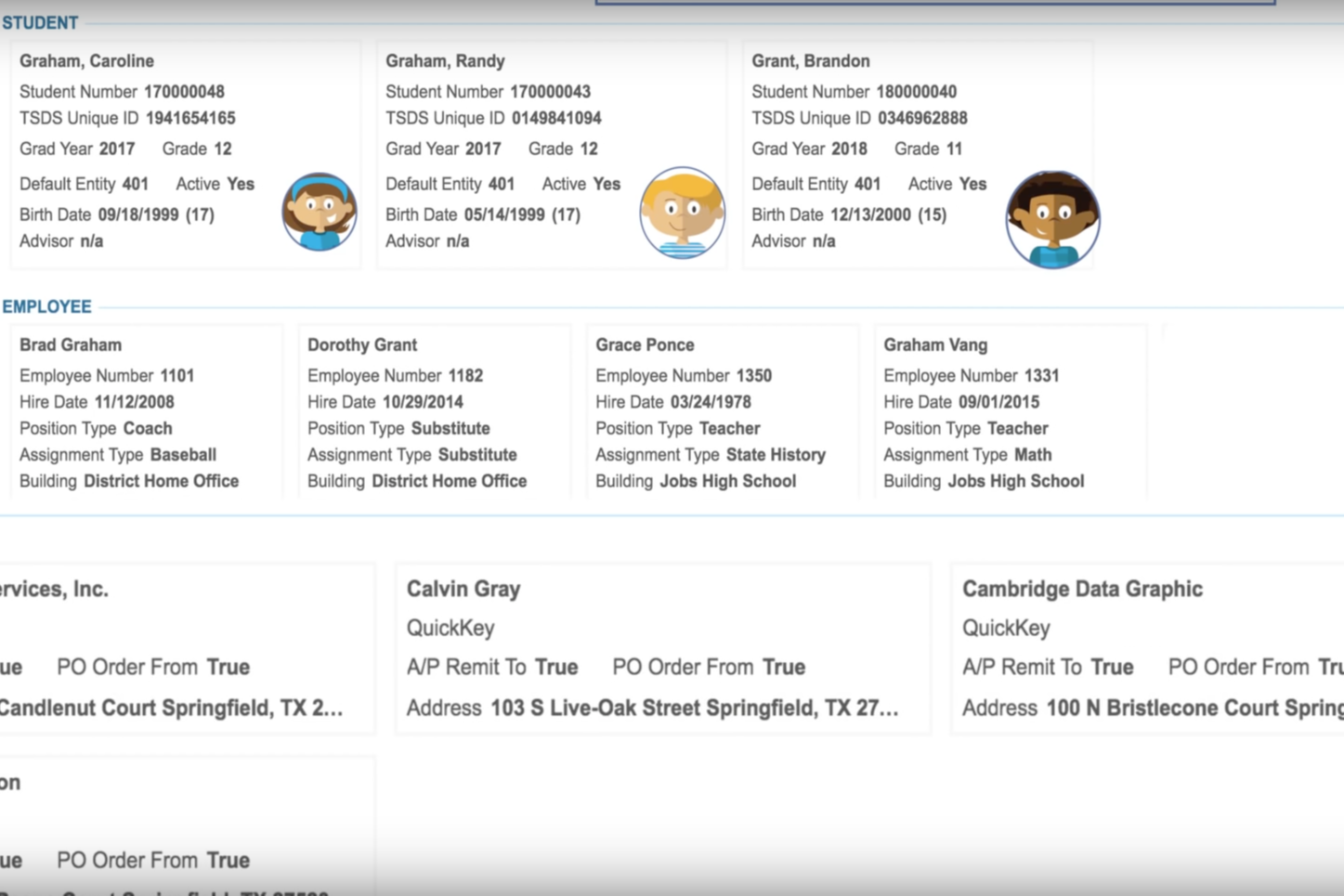Open Grace Ponce's employee name
This screenshot has width=1344, height=896.
(645, 345)
